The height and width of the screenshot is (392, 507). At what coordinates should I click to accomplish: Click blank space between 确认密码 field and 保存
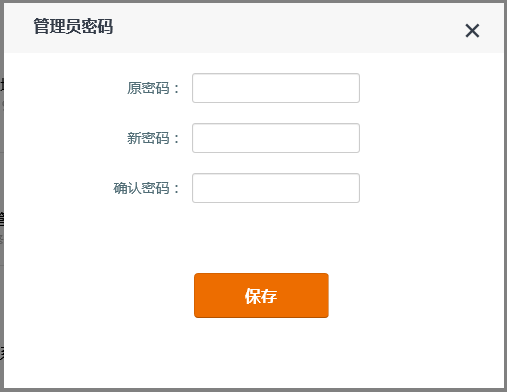point(261,238)
